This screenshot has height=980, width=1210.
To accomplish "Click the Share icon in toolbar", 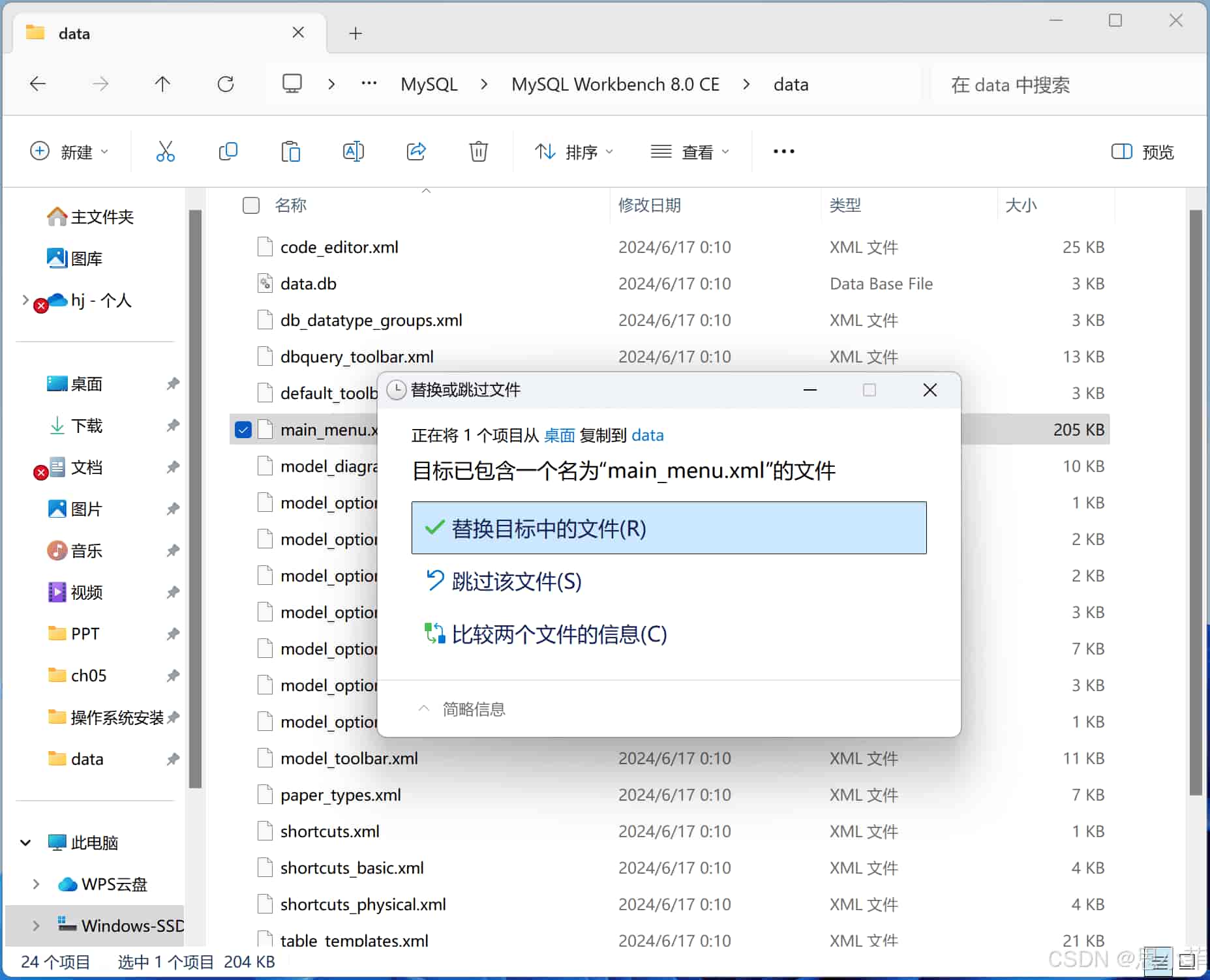I will pyautogui.click(x=416, y=151).
